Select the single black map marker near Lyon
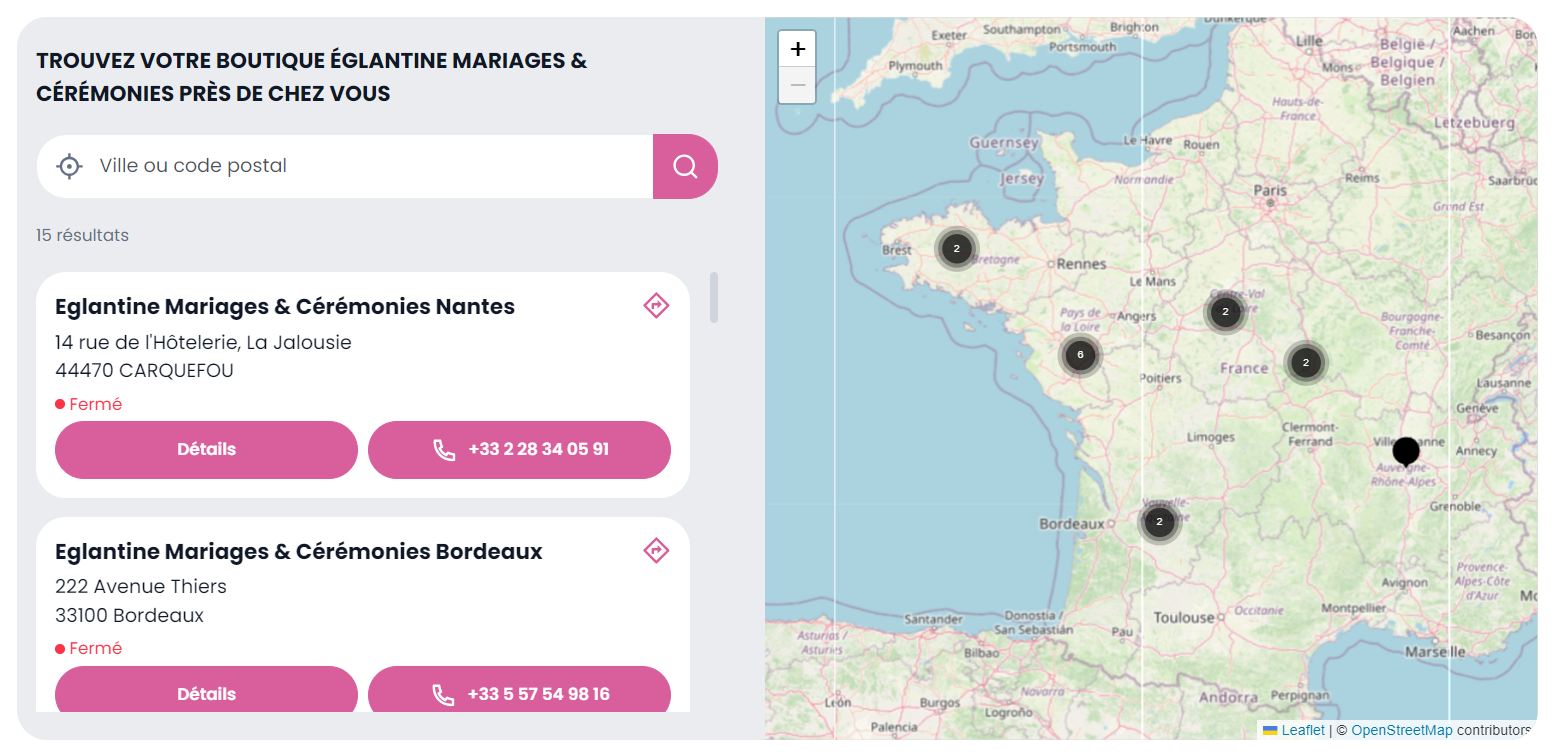This screenshot has height=756, width=1554. point(1406,450)
